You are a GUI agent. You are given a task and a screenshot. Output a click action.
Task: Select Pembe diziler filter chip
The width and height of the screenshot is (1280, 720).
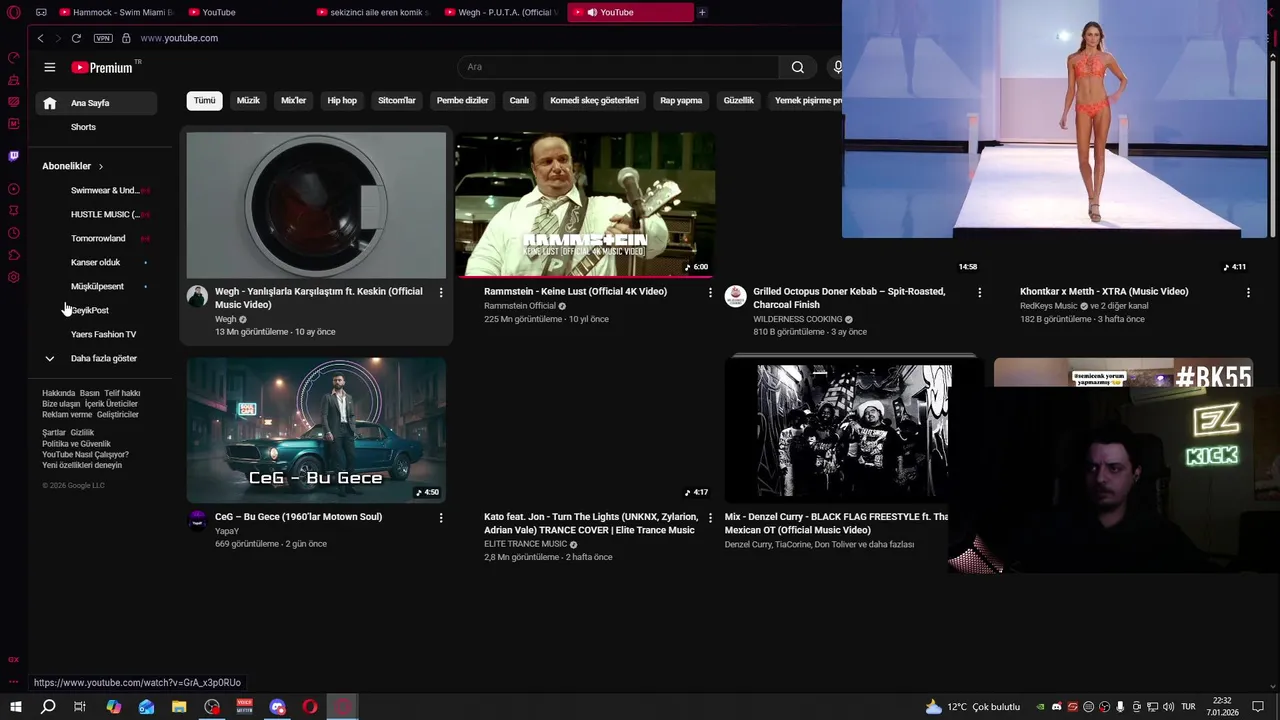tap(463, 100)
